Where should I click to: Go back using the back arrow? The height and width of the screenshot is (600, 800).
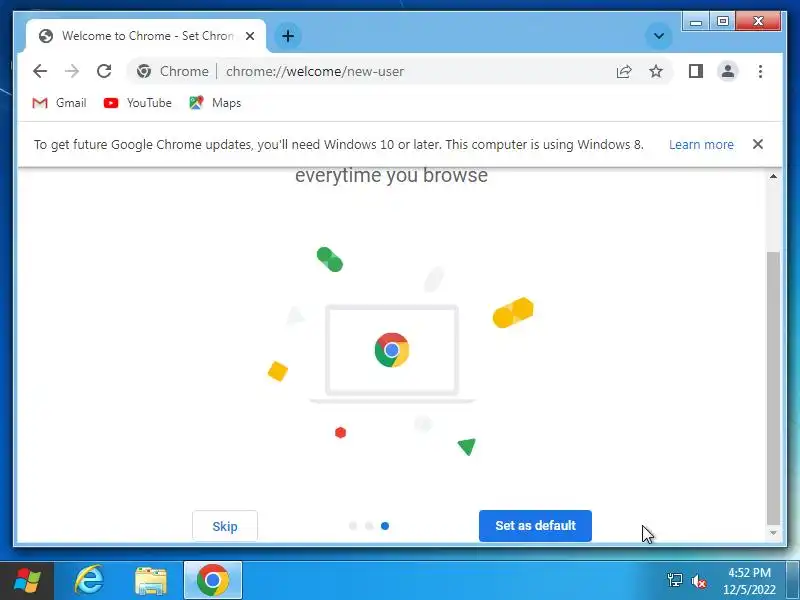pyautogui.click(x=40, y=71)
